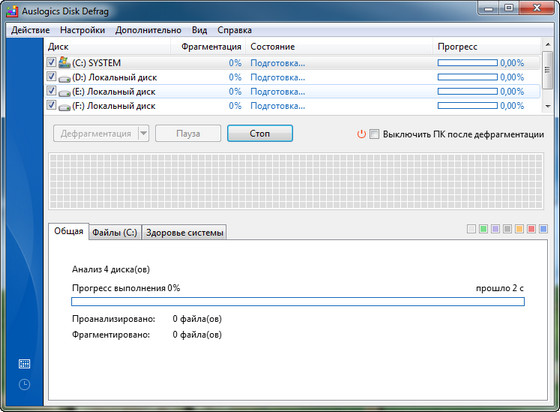Click the white legend color swatch

471,229
